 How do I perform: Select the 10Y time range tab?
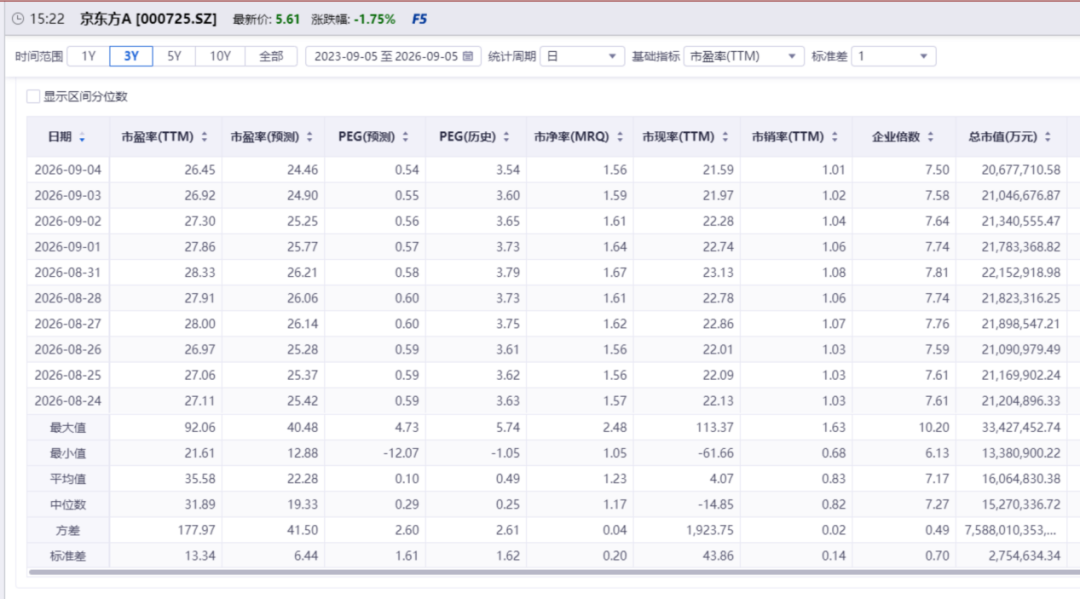click(x=220, y=56)
